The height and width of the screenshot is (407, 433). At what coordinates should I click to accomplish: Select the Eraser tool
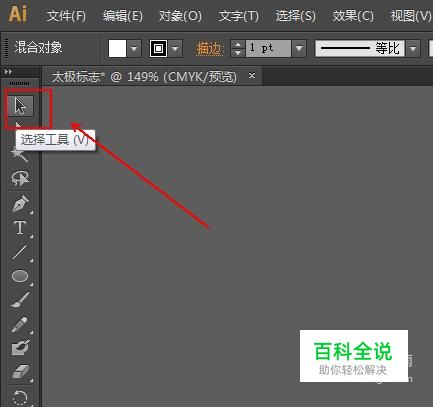click(x=21, y=372)
